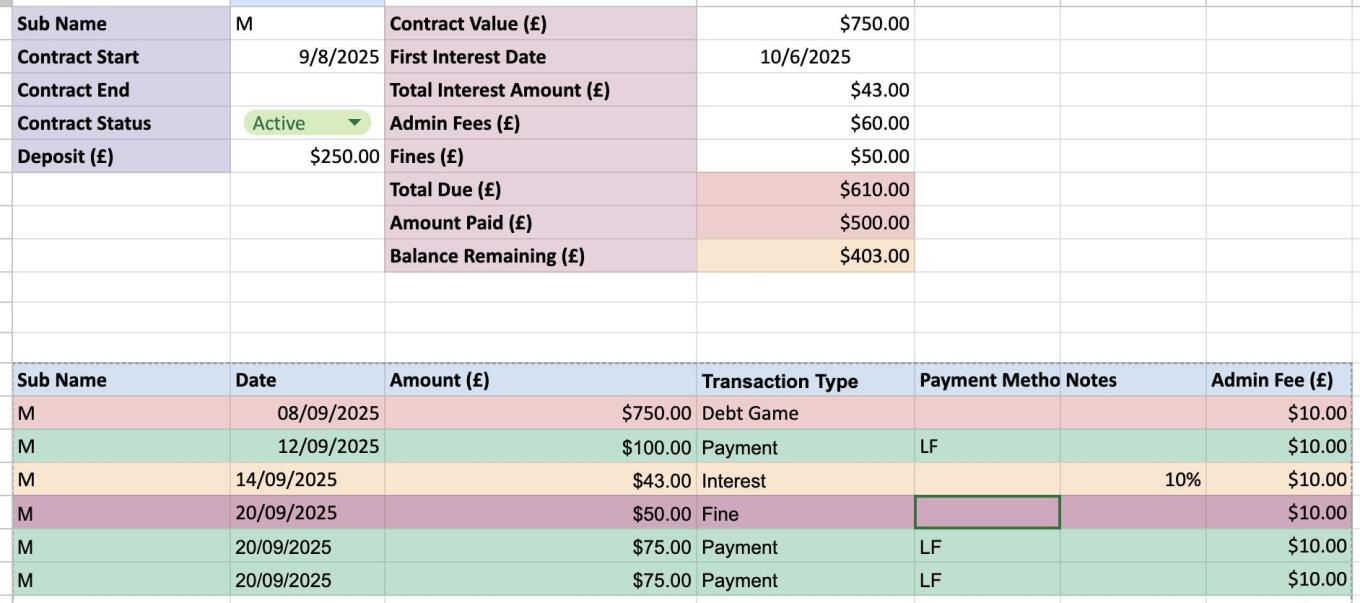The width and height of the screenshot is (1360, 603).
Task: Click the dropdown arrow on Active chip
Action: pyautogui.click(x=354, y=123)
